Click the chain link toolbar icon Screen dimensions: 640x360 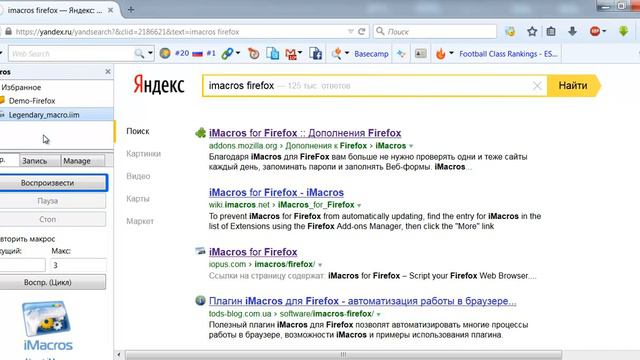pos(227,53)
